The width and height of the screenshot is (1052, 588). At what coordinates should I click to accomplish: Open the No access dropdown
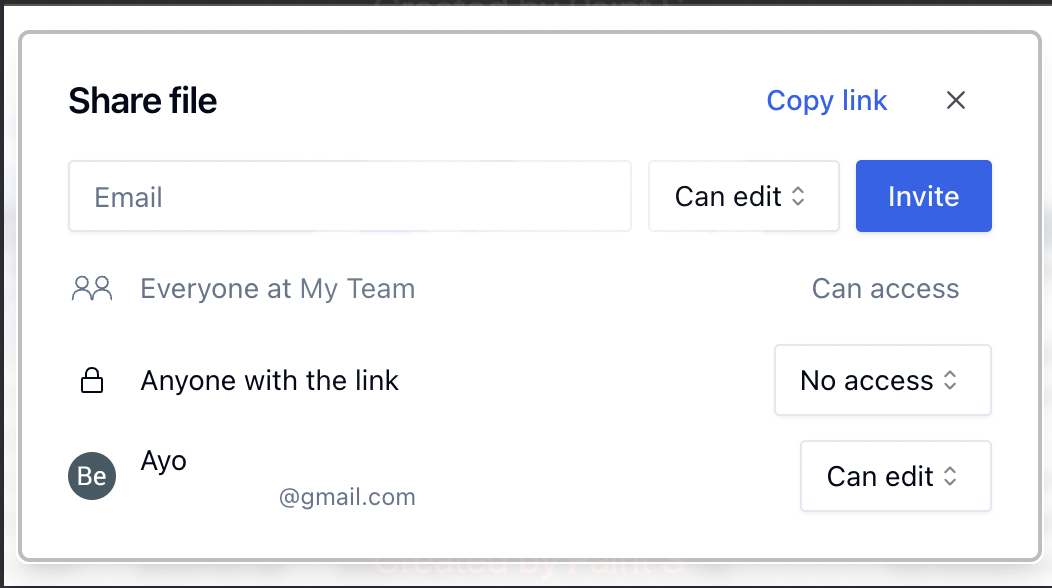coord(882,380)
